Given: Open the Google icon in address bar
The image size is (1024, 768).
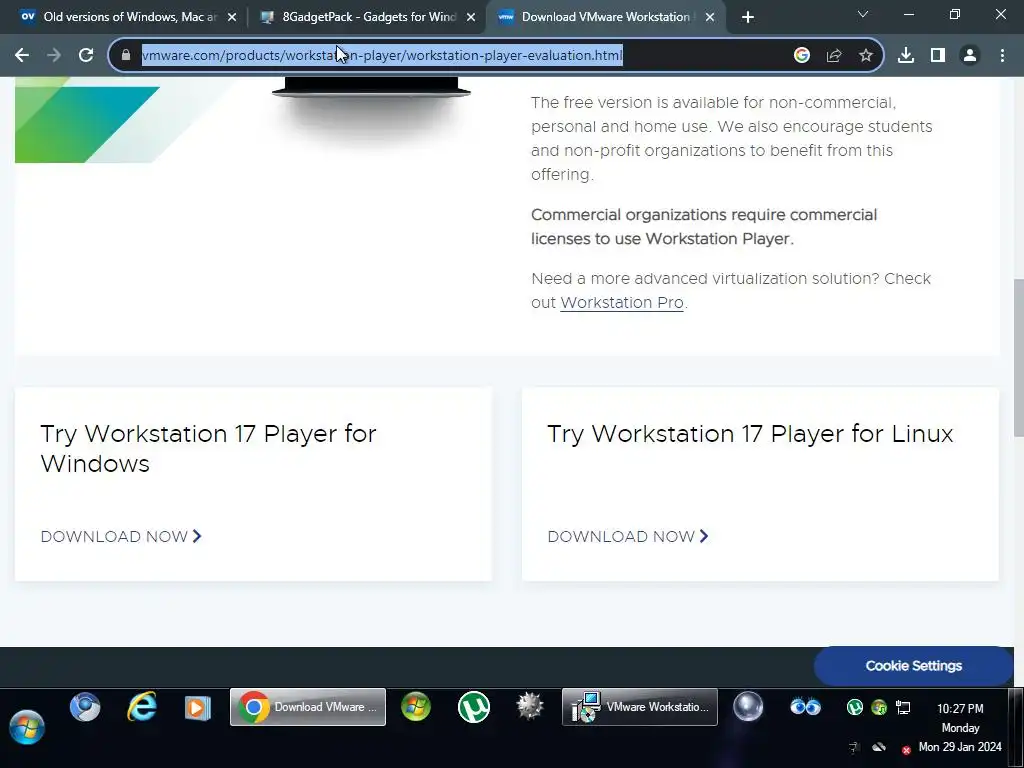Looking at the screenshot, I should pyautogui.click(x=802, y=56).
